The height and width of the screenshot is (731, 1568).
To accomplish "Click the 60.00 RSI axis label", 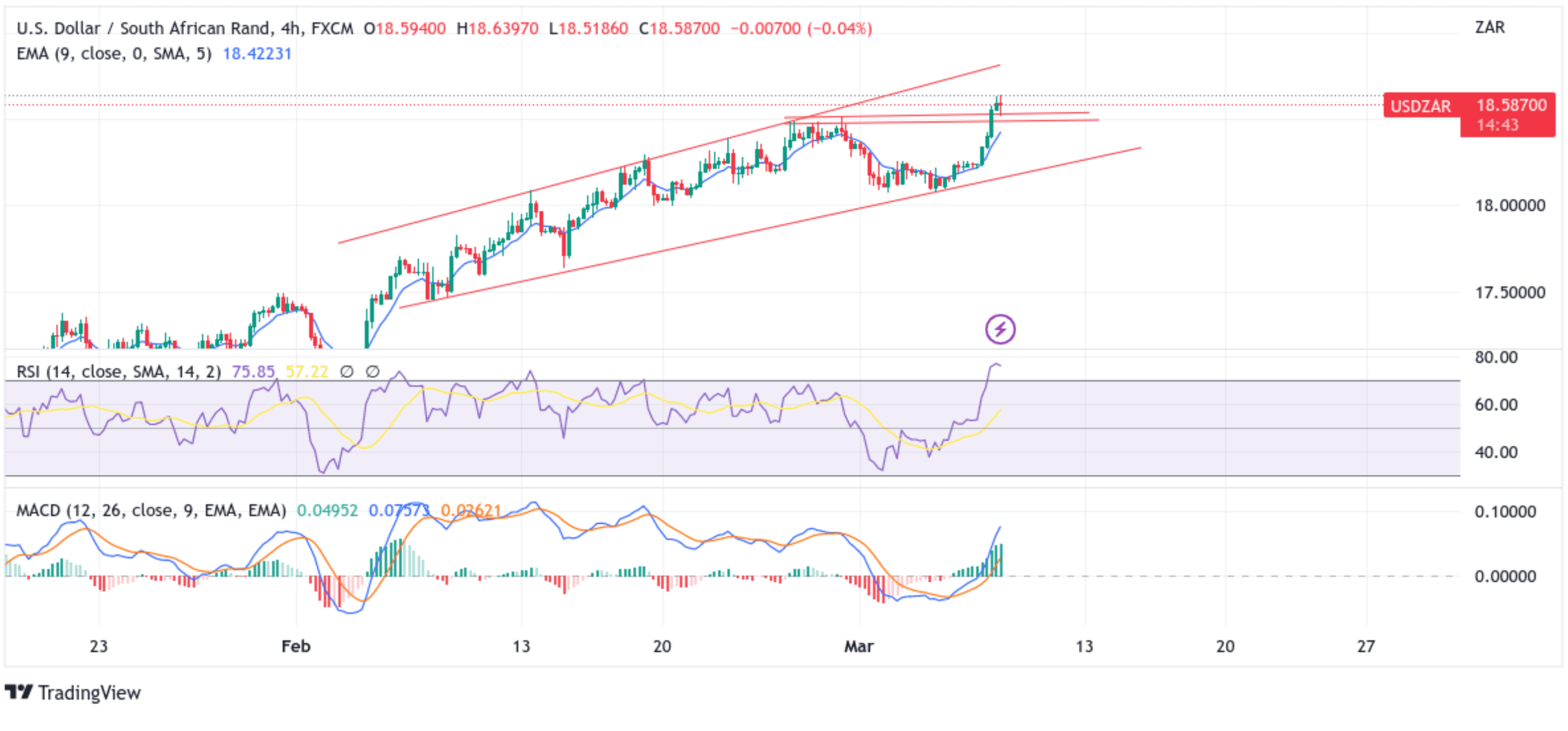I will 1496,405.
